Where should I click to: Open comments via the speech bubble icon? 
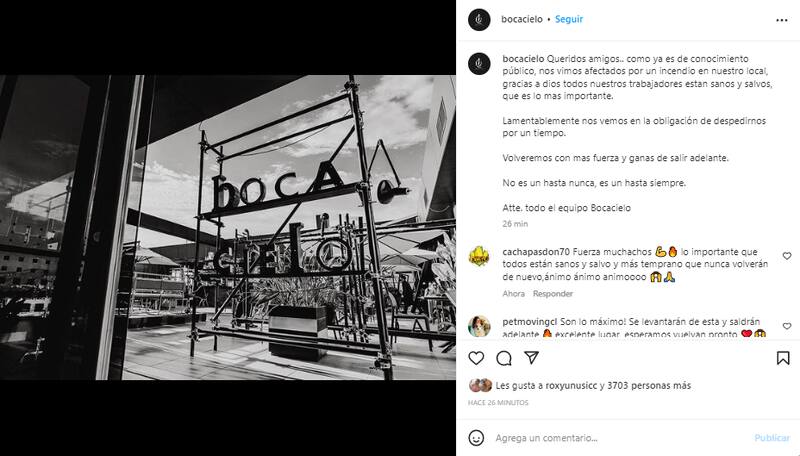pyautogui.click(x=504, y=358)
